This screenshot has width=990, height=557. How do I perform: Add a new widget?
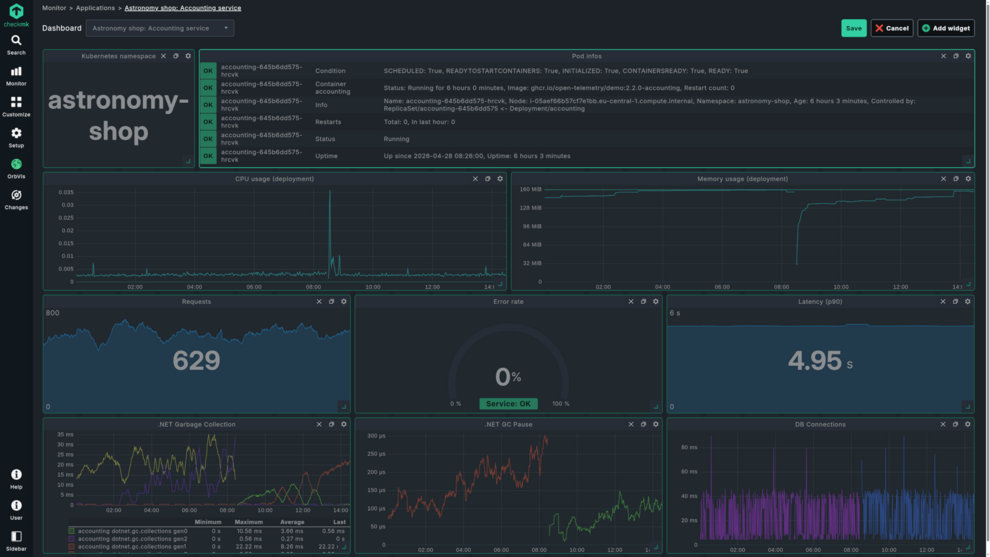pos(946,28)
